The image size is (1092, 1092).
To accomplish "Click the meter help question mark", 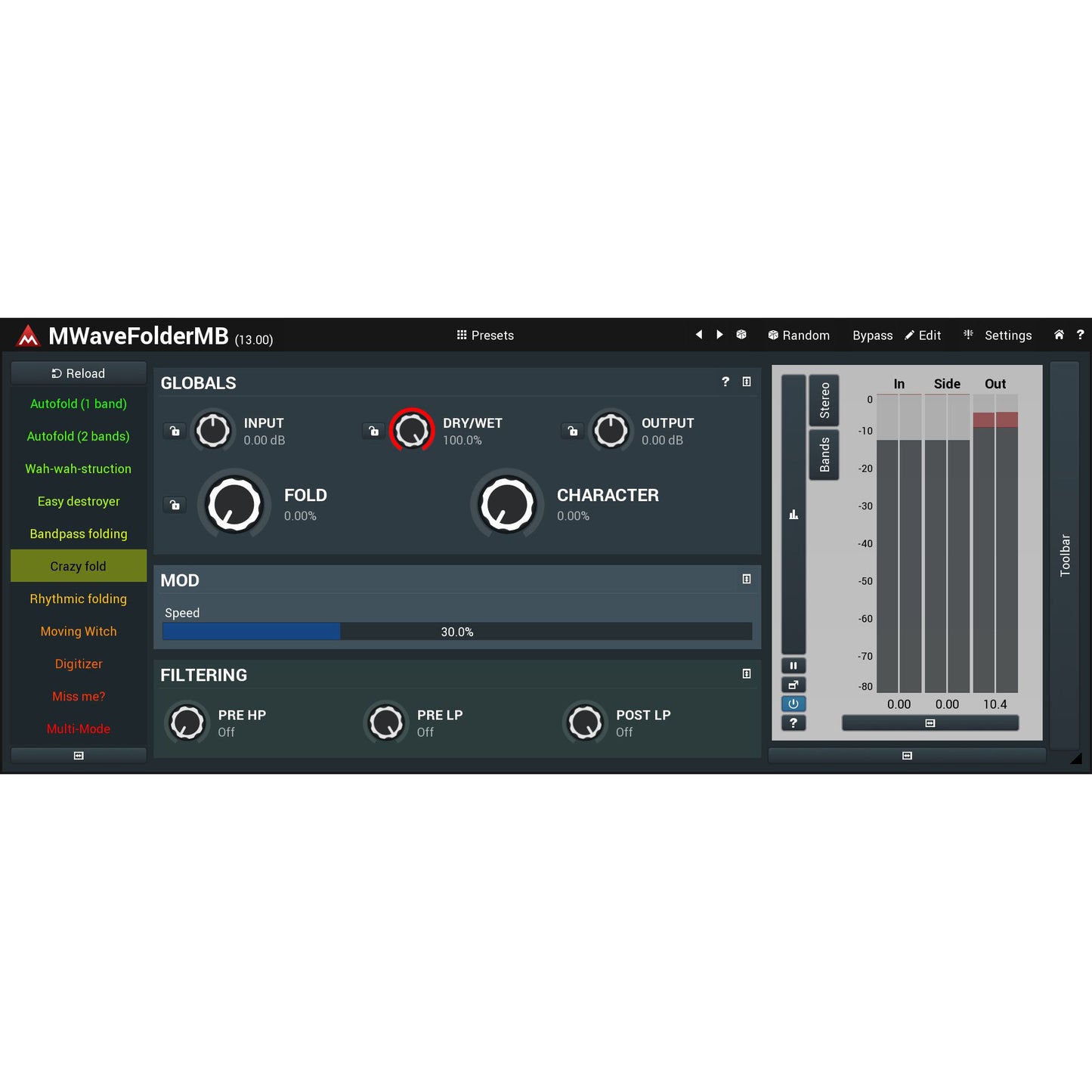I will [x=793, y=723].
